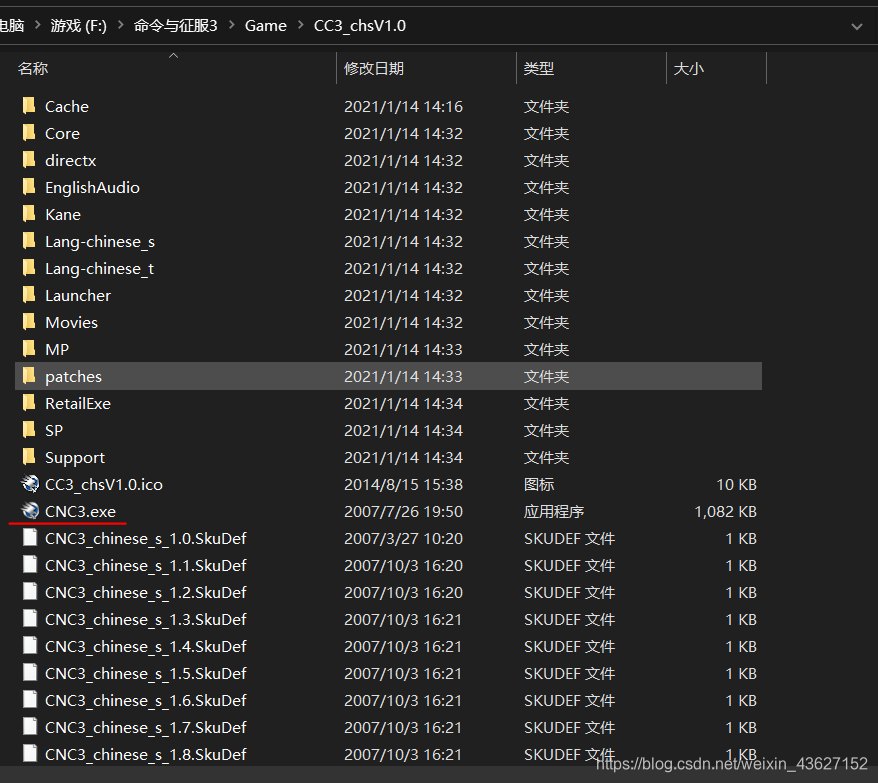Open the address bar history dropdown
The image size is (878, 783).
click(856, 26)
